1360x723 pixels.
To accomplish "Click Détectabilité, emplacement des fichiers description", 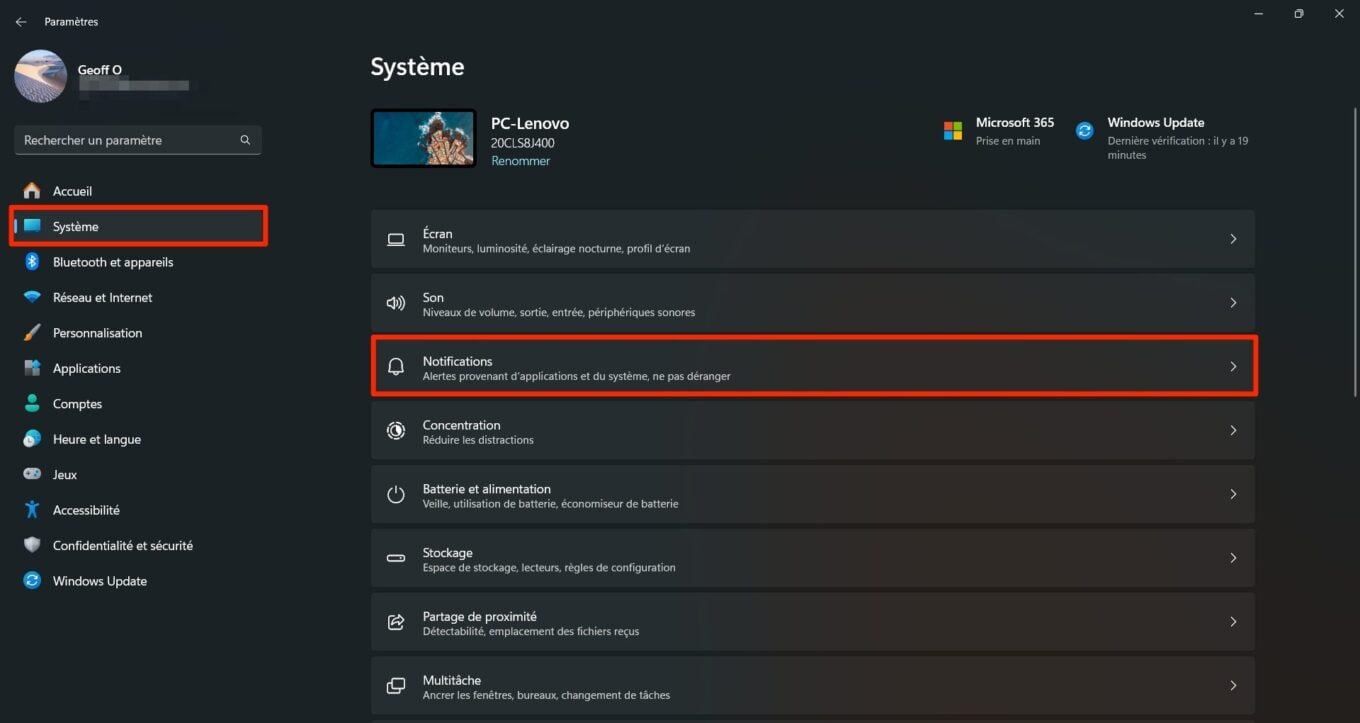I will (x=531, y=632).
